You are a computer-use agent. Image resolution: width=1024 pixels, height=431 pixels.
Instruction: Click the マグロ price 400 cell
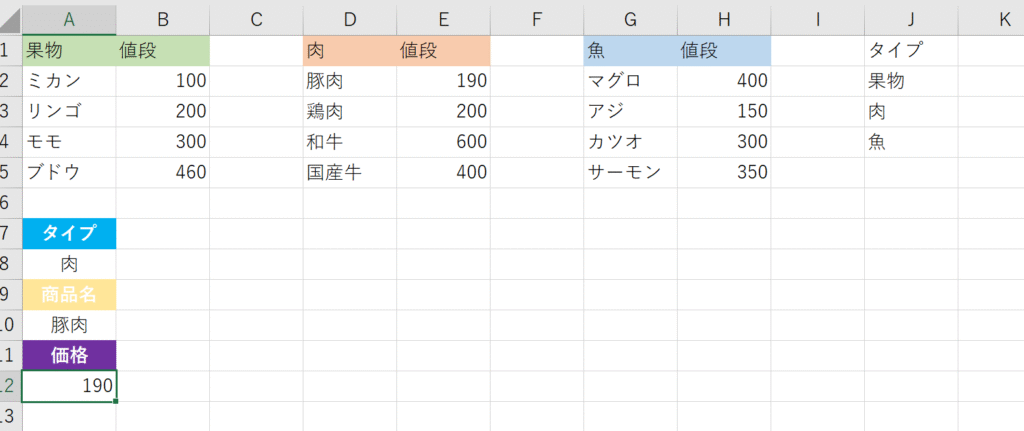pyautogui.click(x=723, y=81)
